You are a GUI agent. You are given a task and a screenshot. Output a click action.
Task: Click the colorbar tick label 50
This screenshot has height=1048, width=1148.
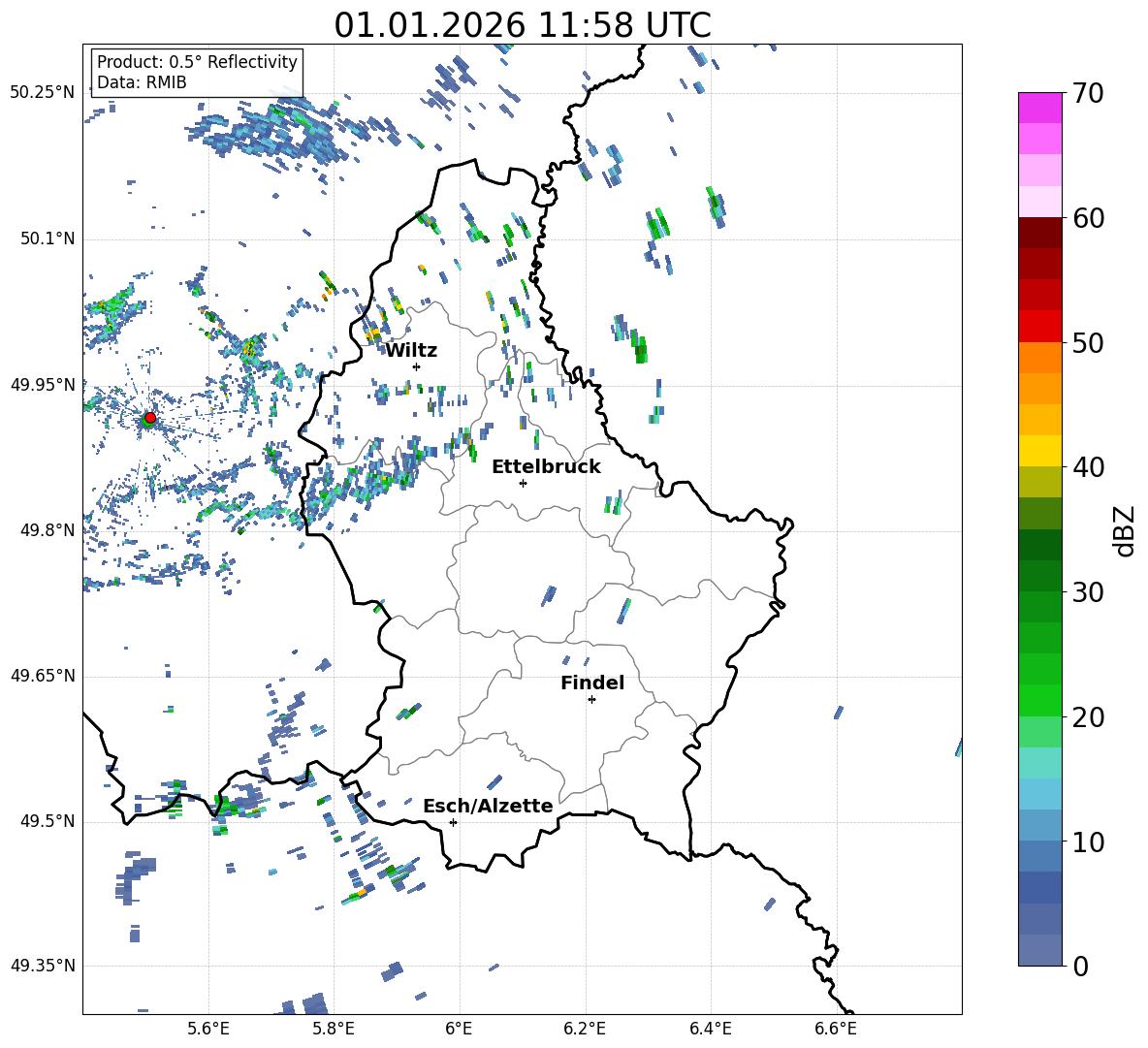[x=1088, y=343]
